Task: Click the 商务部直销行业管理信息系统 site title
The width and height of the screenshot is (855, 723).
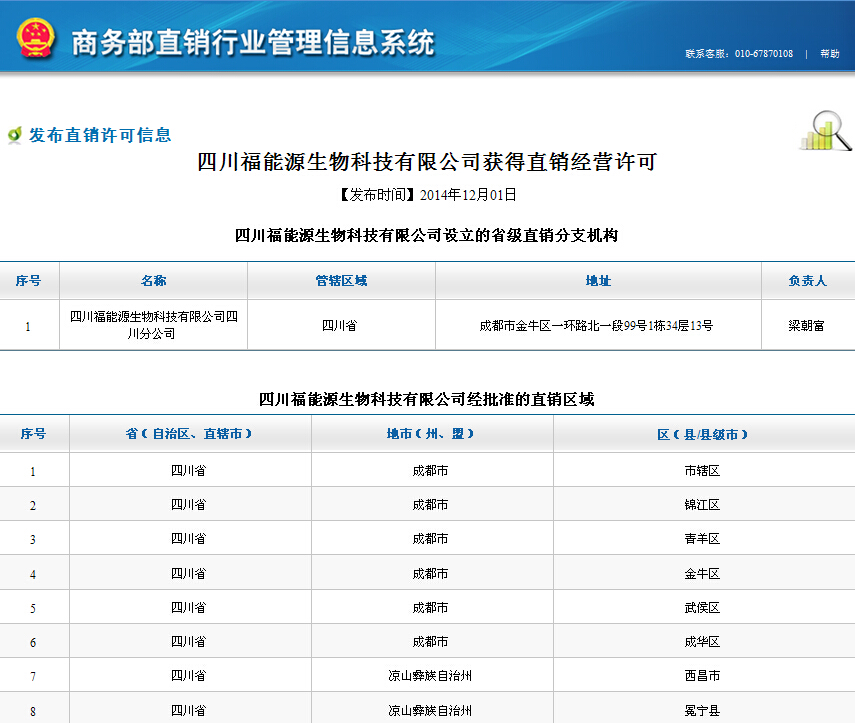Action: (x=253, y=43)
